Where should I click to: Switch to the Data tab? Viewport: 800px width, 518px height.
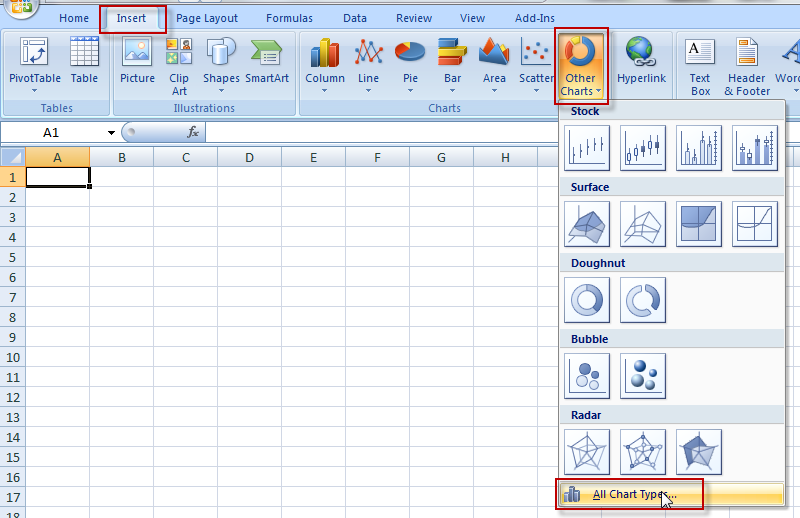tap(355, 18)
